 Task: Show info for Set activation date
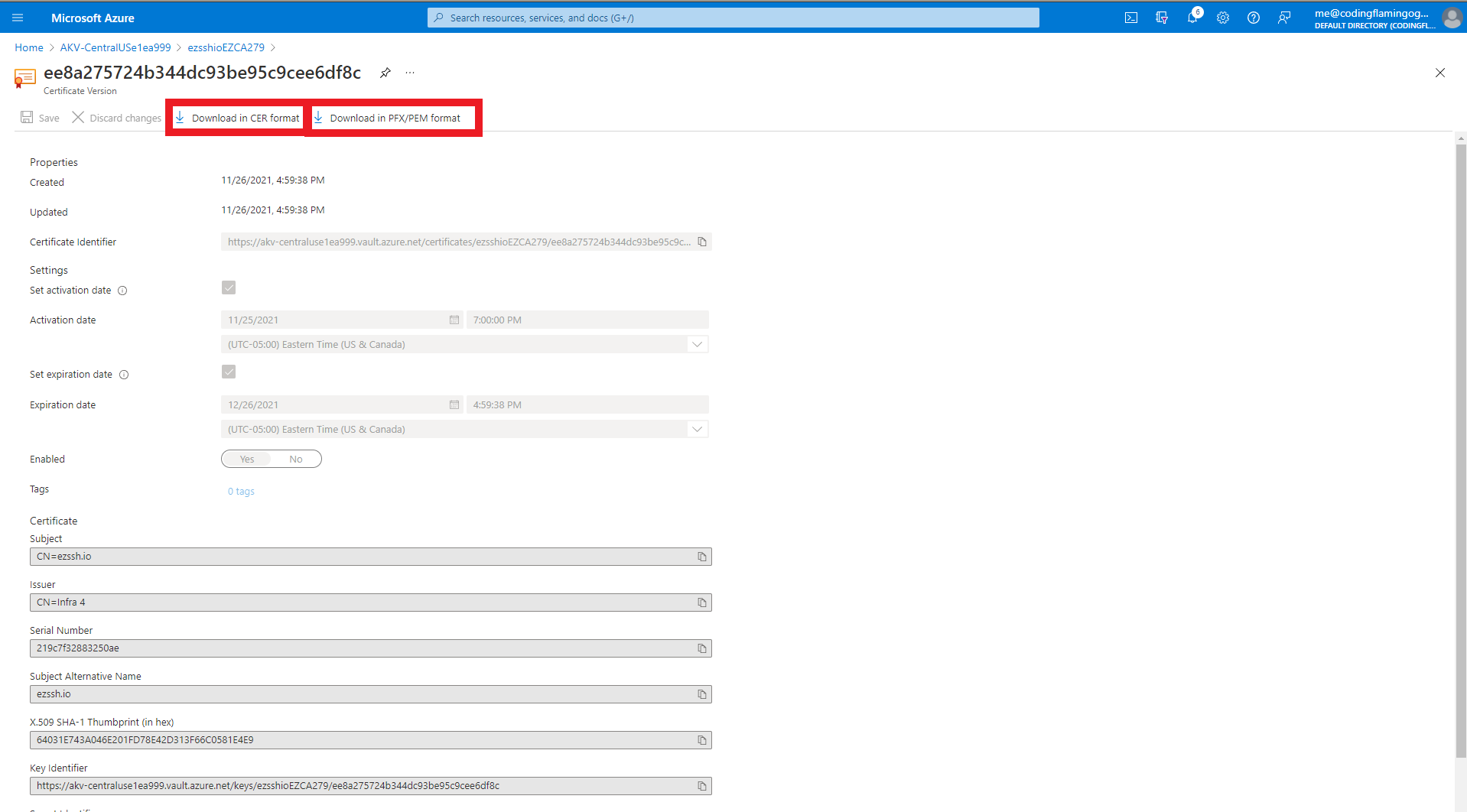(122, 291)
